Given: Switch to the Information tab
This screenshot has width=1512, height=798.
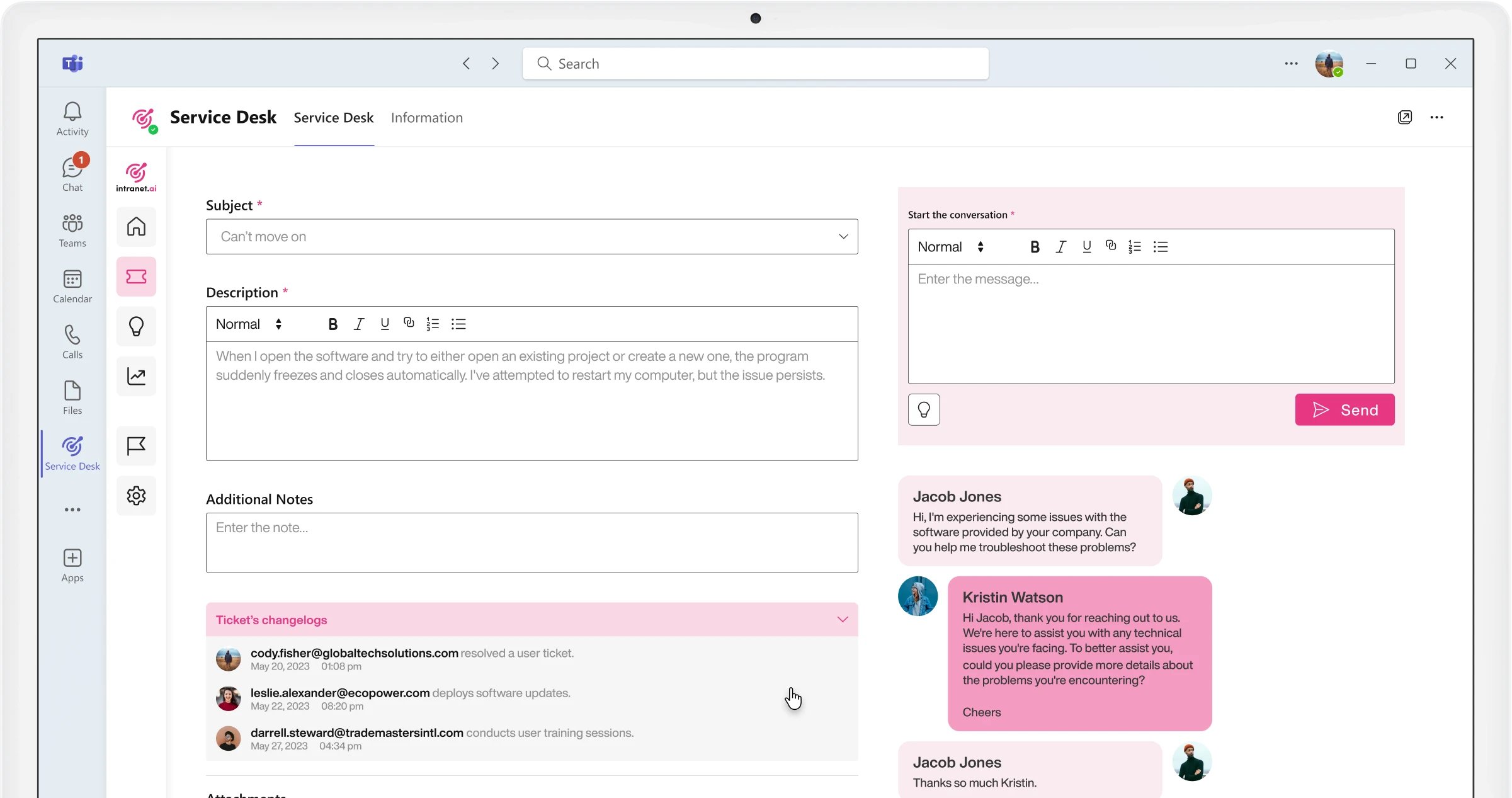Looking at the screenshot, I should (427, 118).
